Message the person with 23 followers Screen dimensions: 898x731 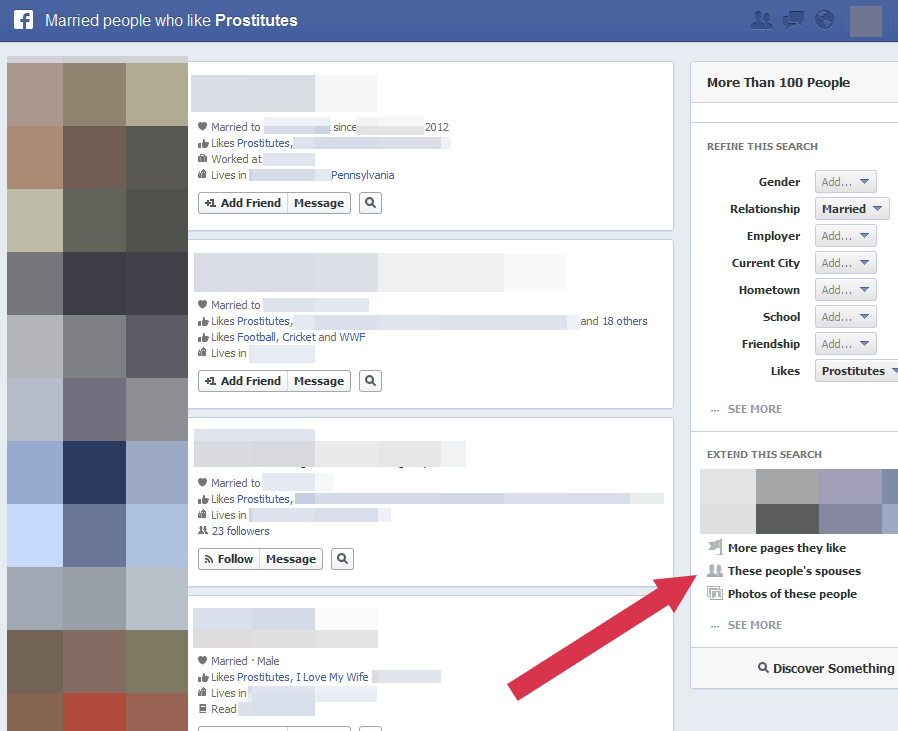coord(291,559)
